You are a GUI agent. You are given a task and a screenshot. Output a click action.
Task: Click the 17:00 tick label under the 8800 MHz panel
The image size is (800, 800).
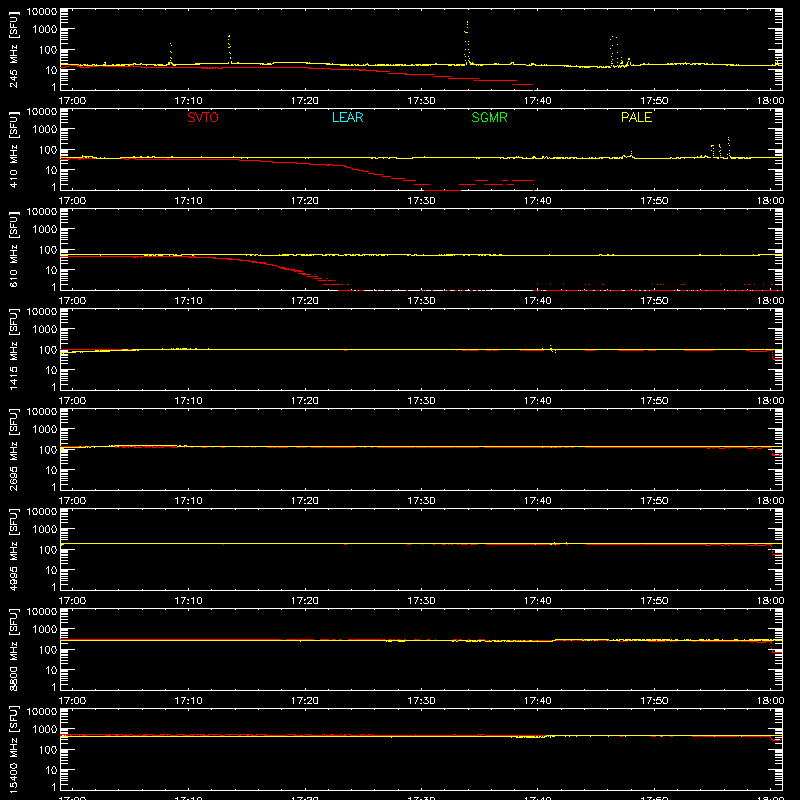tap(72, 701)
